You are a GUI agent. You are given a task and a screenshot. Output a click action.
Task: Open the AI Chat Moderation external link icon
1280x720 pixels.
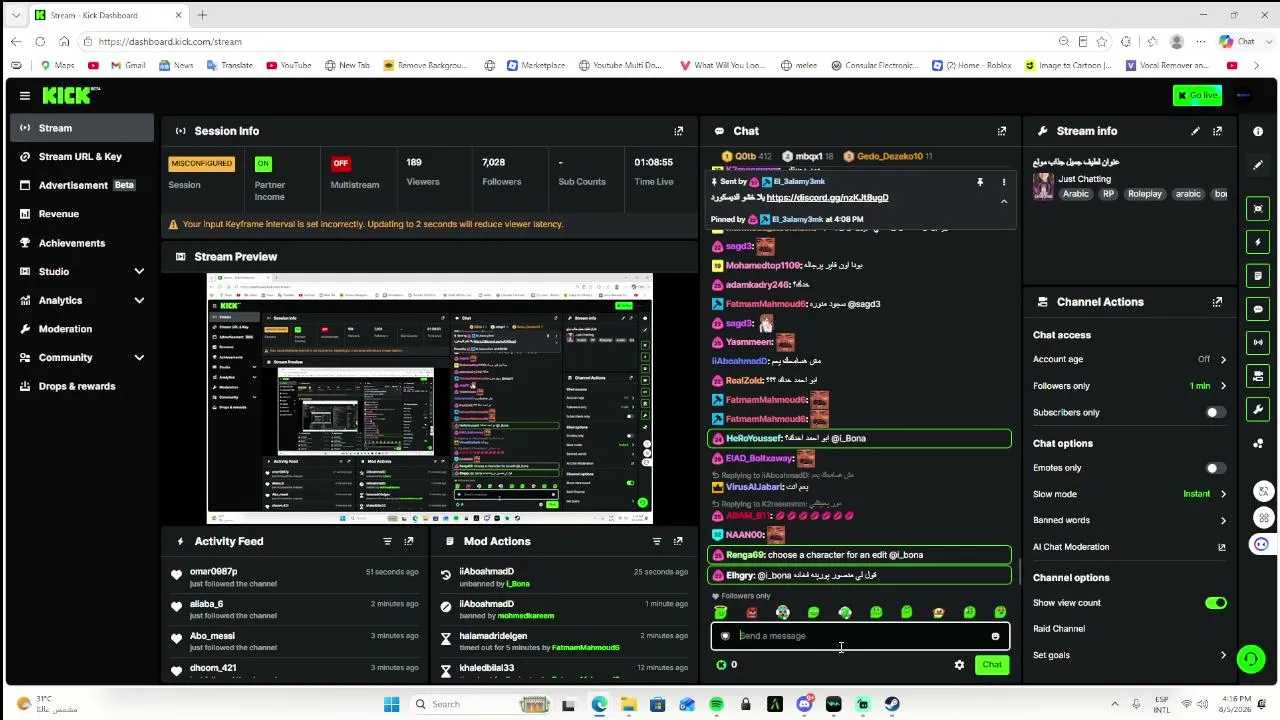[x=1221, y=547]
